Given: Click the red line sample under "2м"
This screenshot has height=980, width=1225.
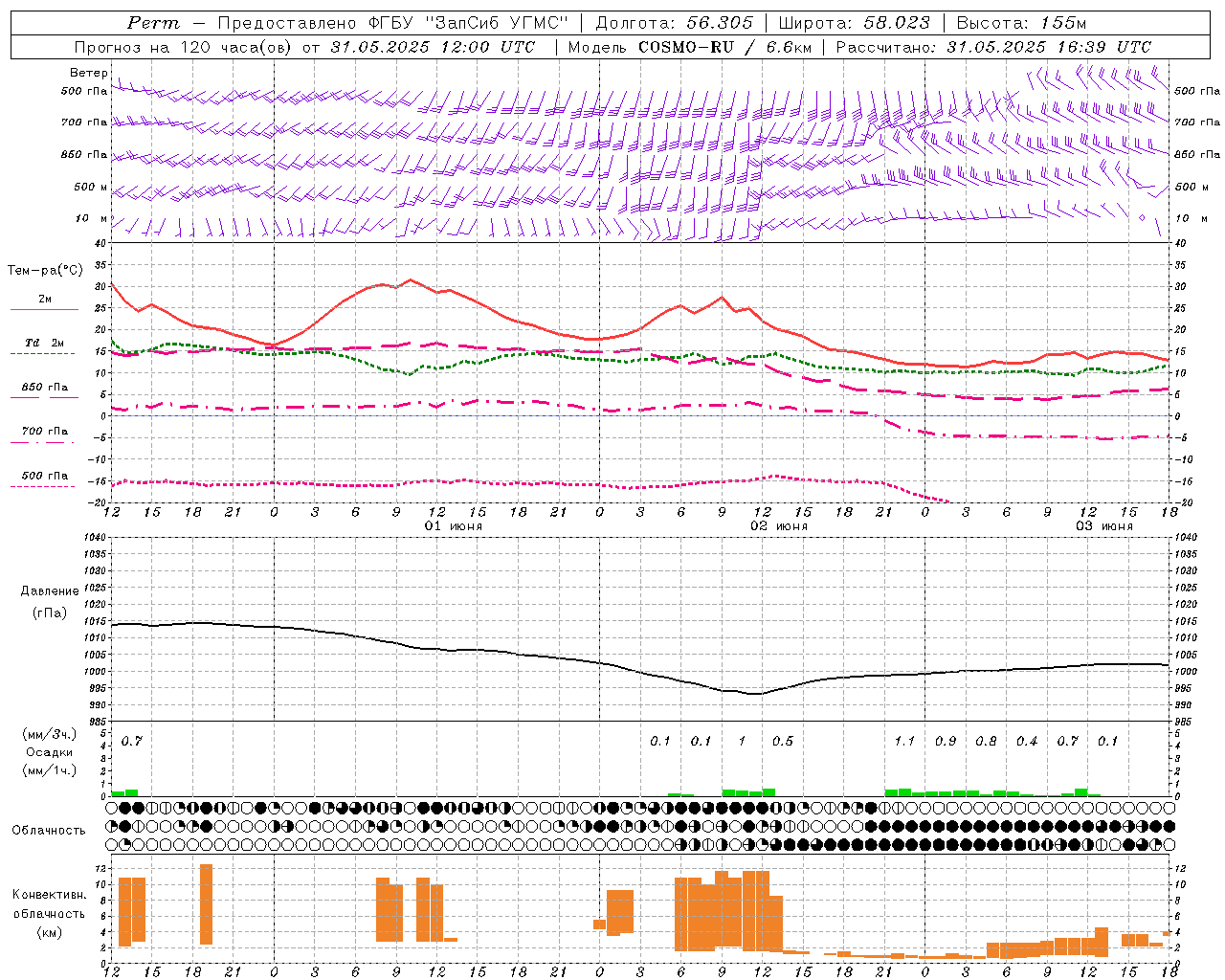Looking at the screenshot, I should 44,310.
